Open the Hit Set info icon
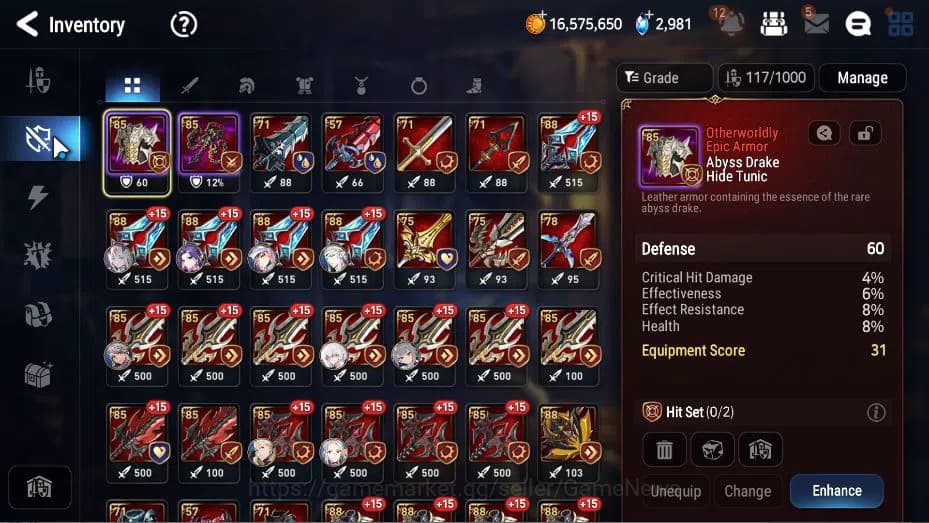929x523 pixels. point(876,412)
